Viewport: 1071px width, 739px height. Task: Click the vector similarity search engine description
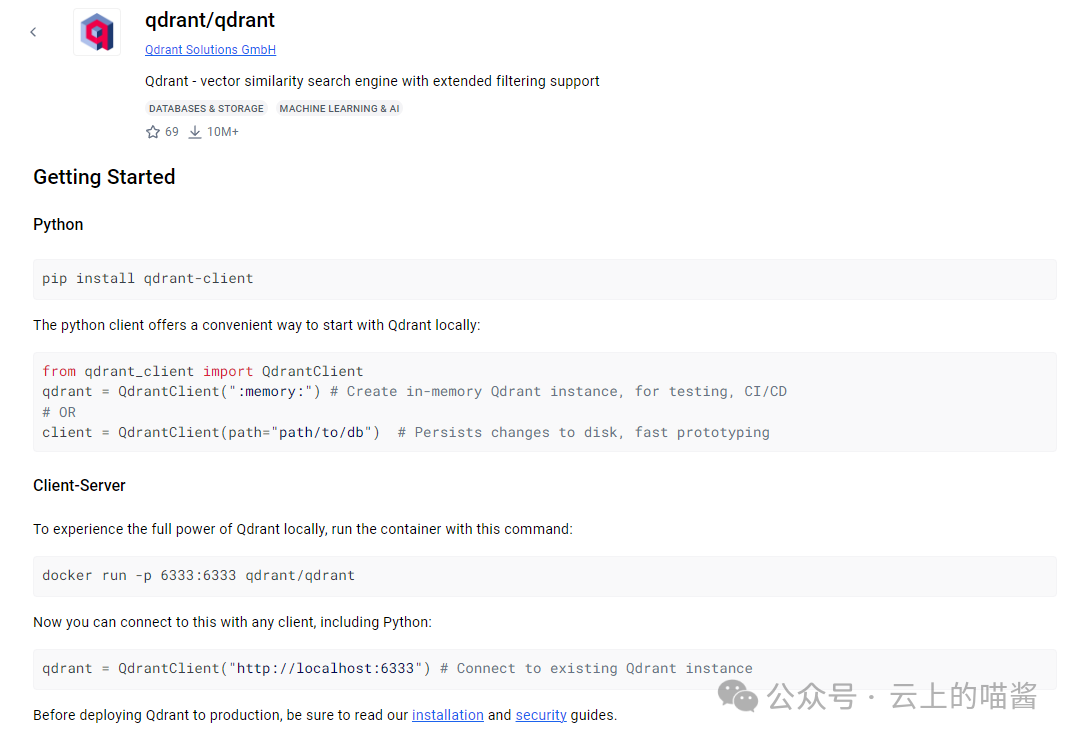pos(372,81)
